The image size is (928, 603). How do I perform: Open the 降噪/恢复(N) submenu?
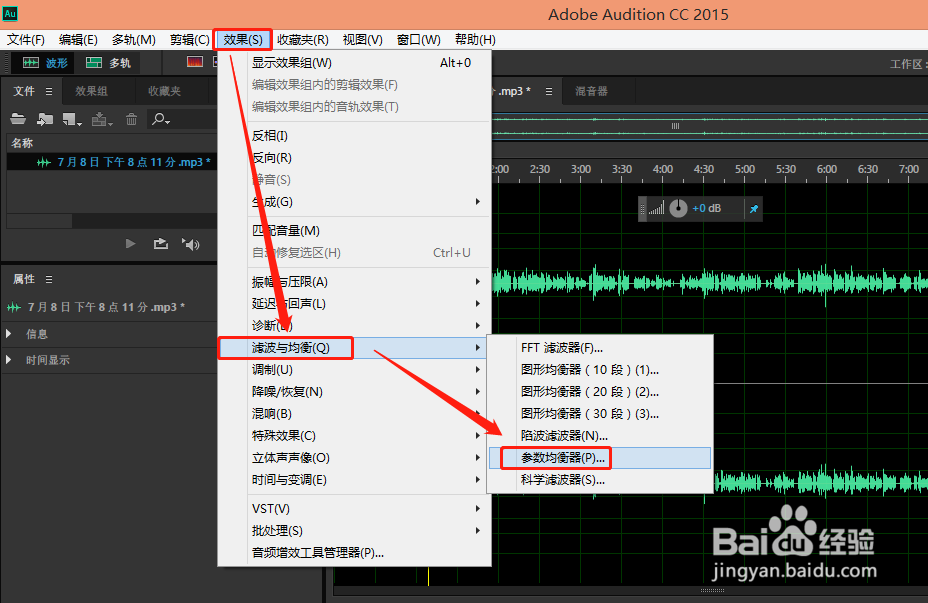point(354,392)
